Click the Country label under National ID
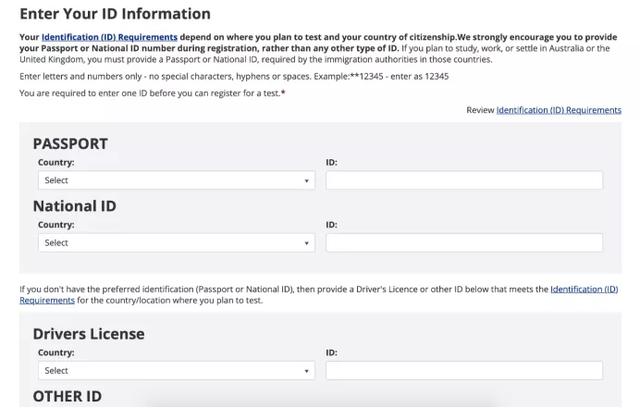The image size is (640, 408). click(x=56, y=225)
